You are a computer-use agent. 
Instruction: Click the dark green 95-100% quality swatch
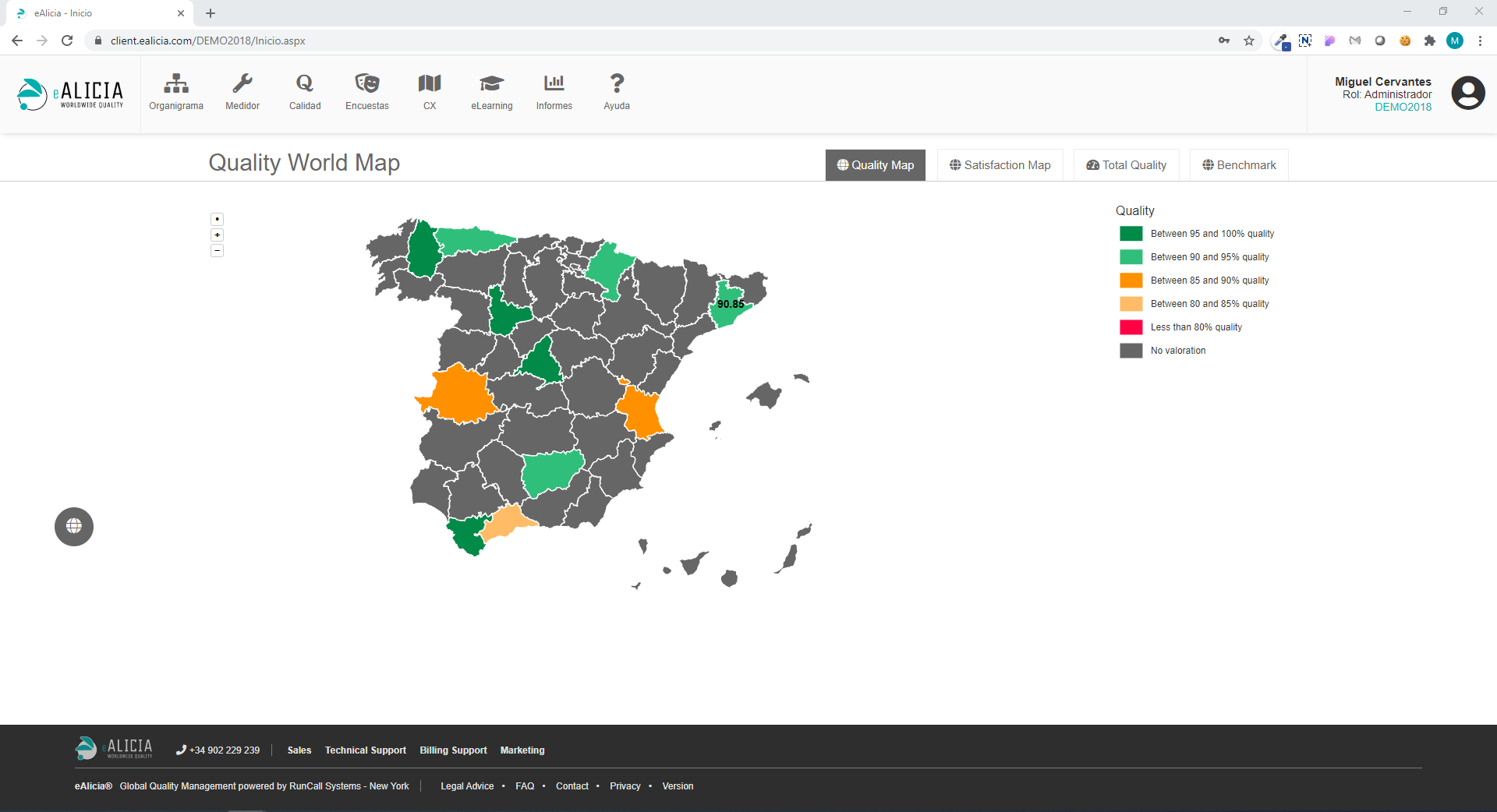tap(1131, 234)
